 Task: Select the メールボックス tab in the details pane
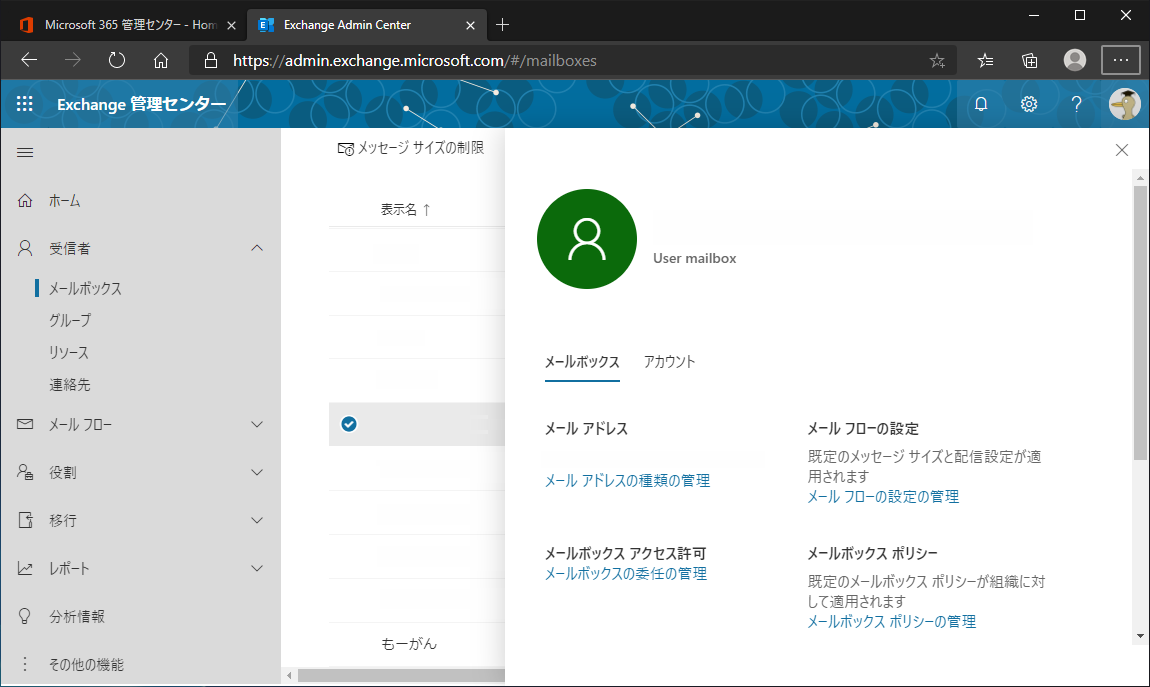tap(582, 362)
